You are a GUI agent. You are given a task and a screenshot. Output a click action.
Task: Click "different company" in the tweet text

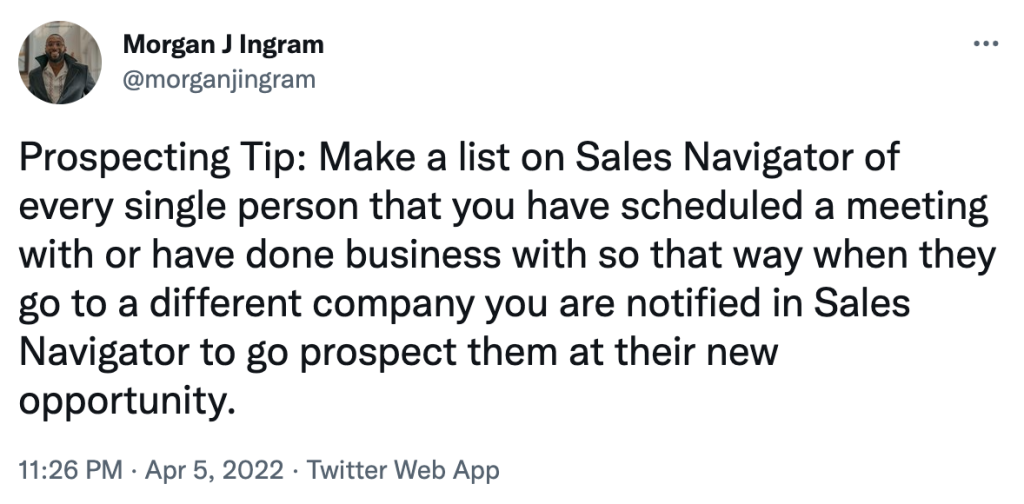(315, 304)
